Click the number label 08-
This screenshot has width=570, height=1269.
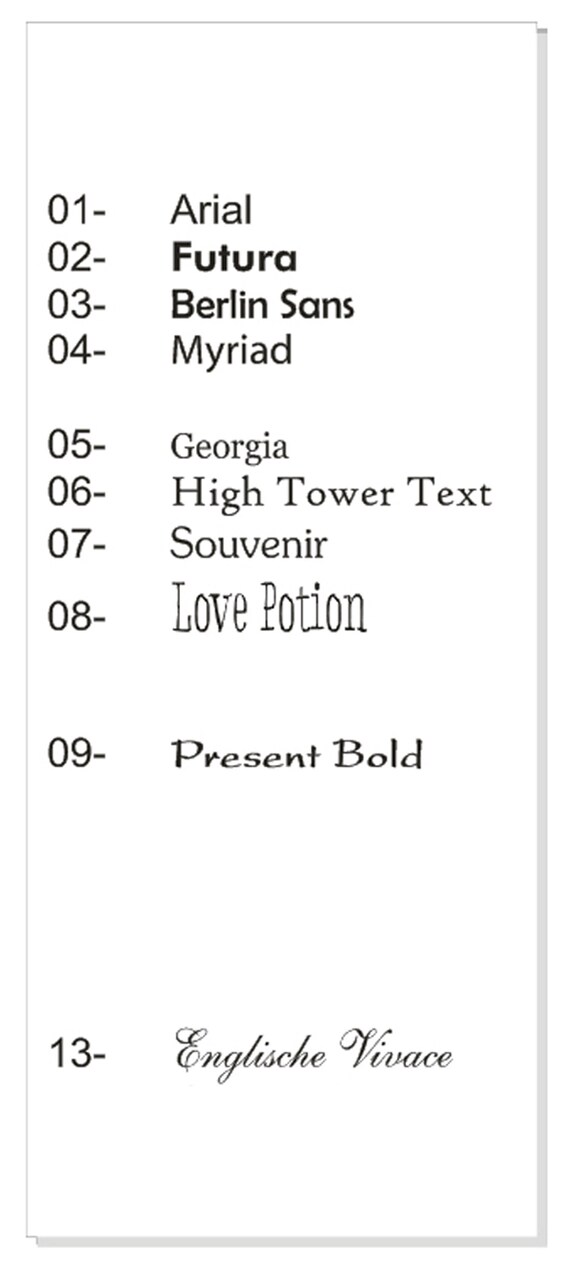click(76, 617)
